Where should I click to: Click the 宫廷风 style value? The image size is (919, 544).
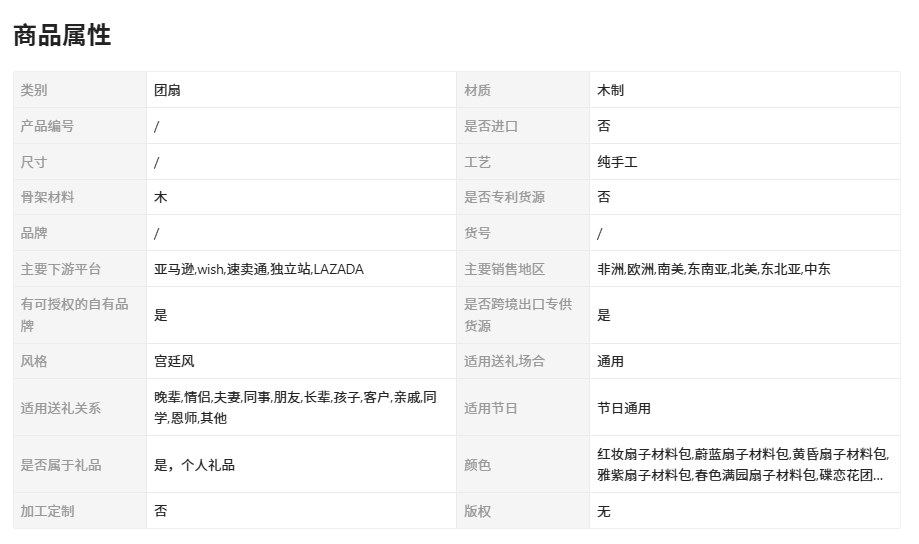pyautogui.click(x=174, y=361)
